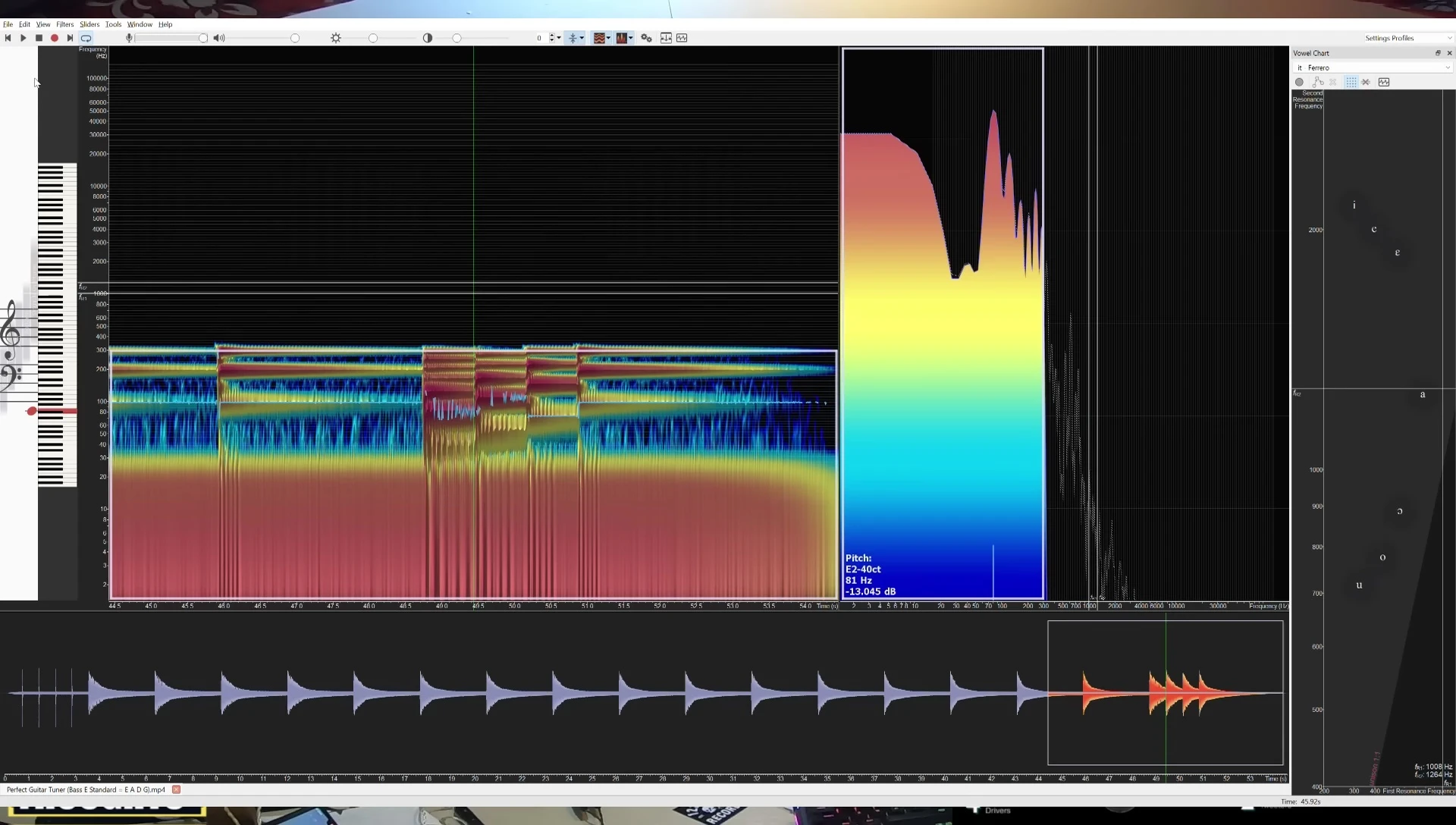Click the bass clef on the staff
The image size is (1456, 825).
11,378
